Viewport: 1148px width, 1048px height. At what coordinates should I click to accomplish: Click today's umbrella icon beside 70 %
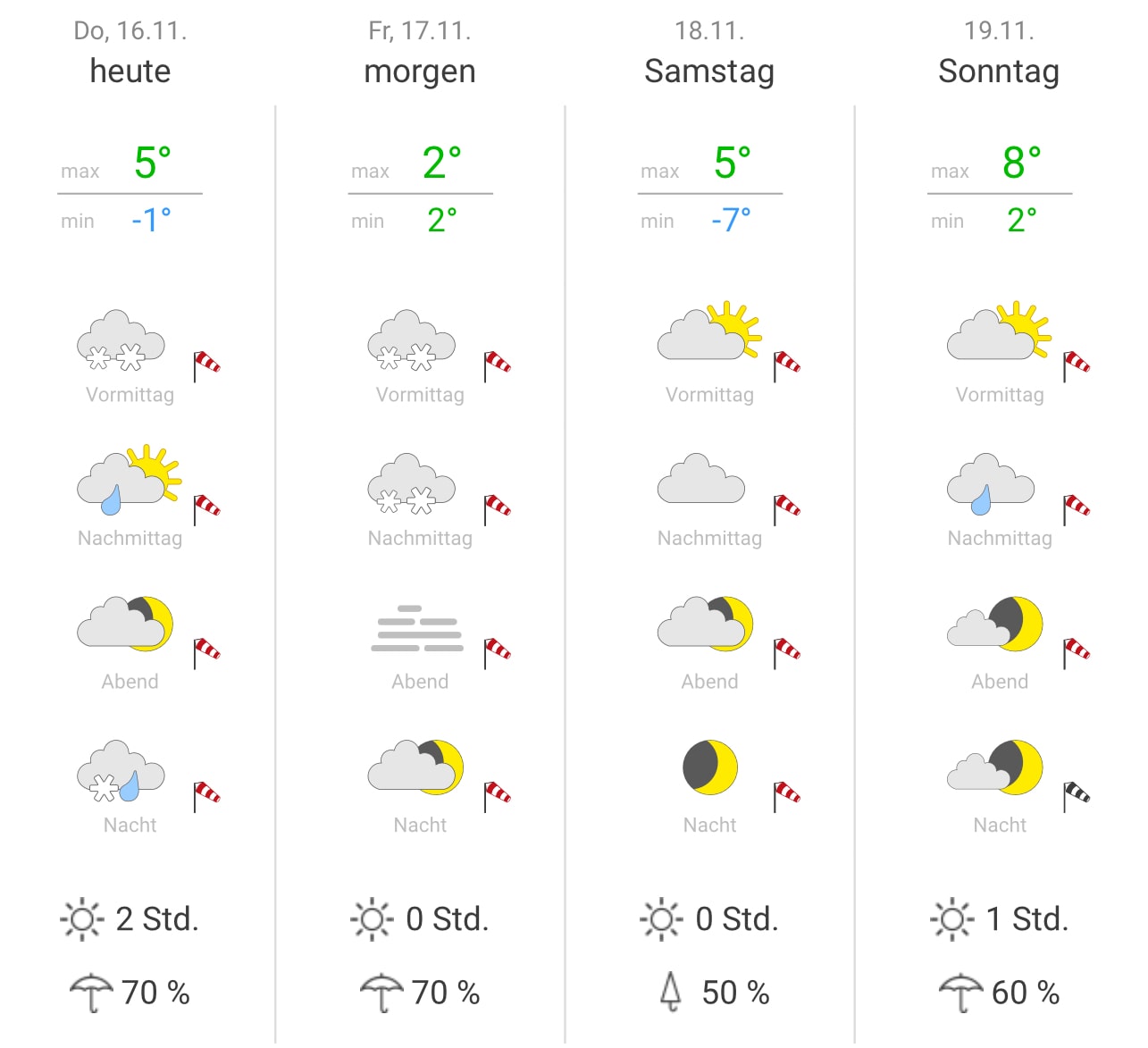pos(92,993)
